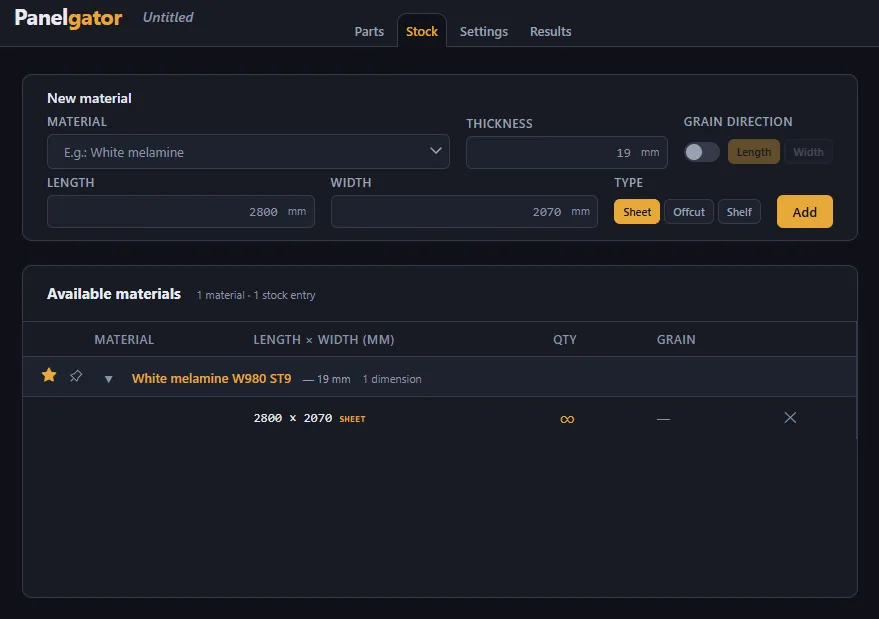The width and height of the screenshot is (879, 619).
Task: Open the Settings tab
Action: [484, 31]
